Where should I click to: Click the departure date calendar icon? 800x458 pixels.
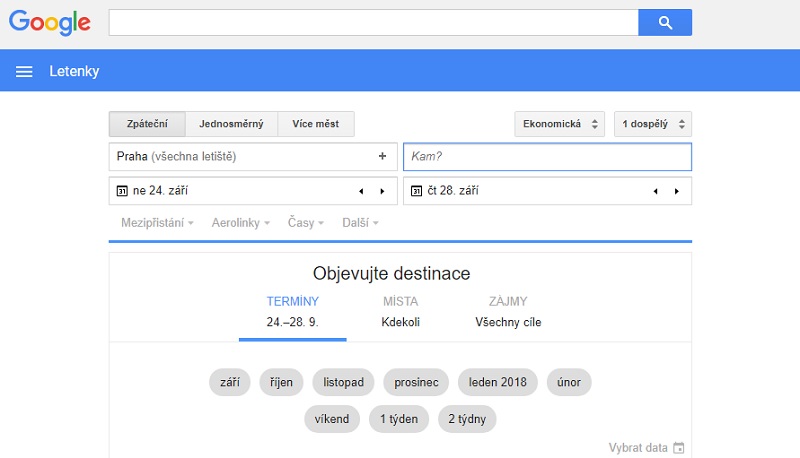(122, 191)
